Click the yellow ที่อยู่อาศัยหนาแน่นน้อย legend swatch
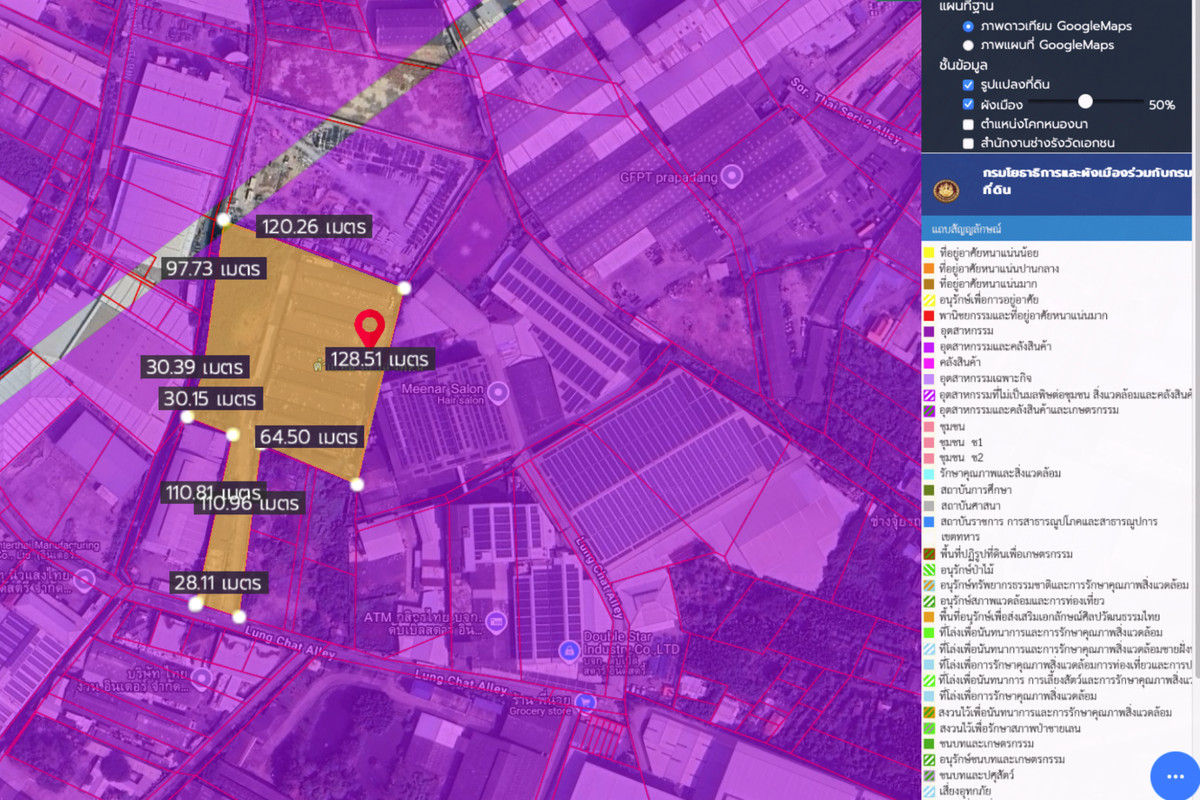The width and height of the screenshot is (1200, 800). coord(929,253)
